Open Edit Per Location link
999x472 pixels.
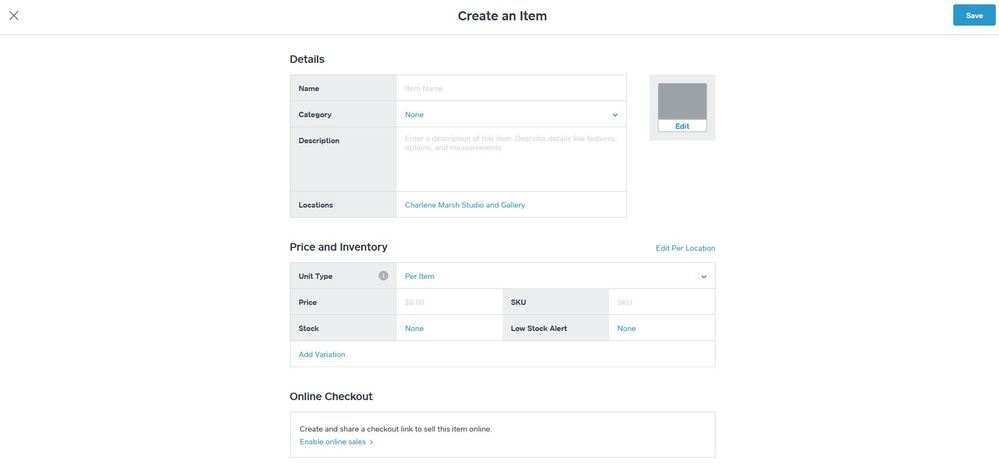685,248
